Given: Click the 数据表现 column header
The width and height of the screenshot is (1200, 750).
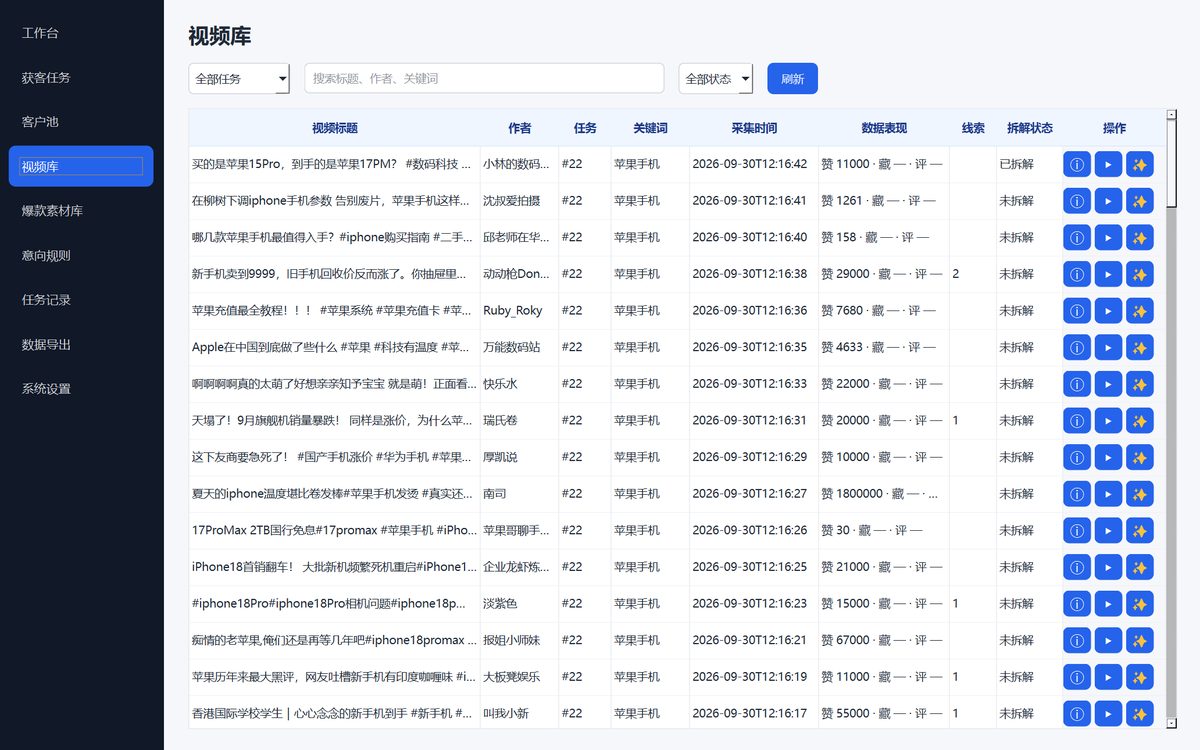Looking at the screenshot, I should 884,128.
